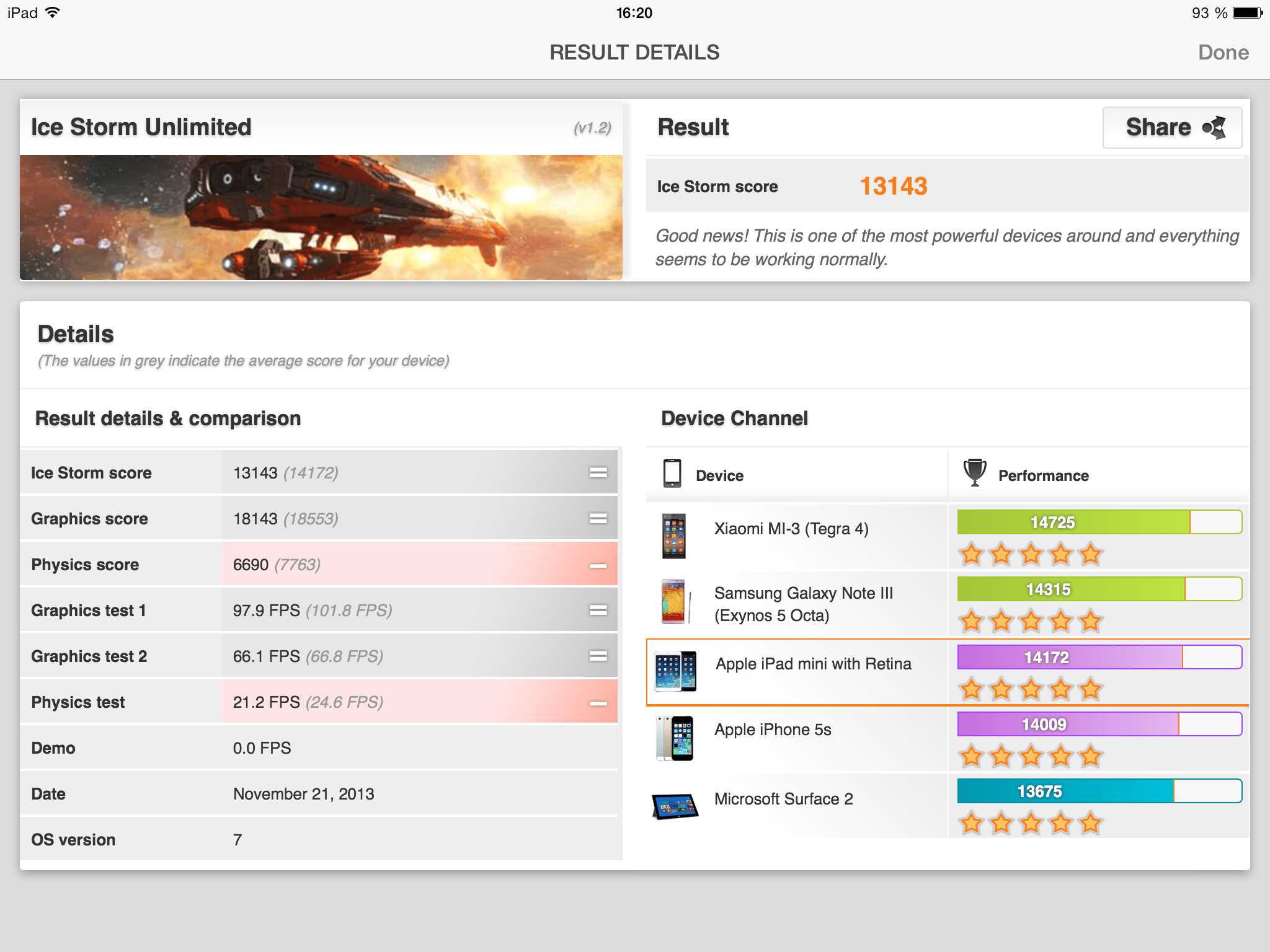Click the Apple iPhone 5s thumbnail
Screen dimensions: 1270x952
pos(675,738)
